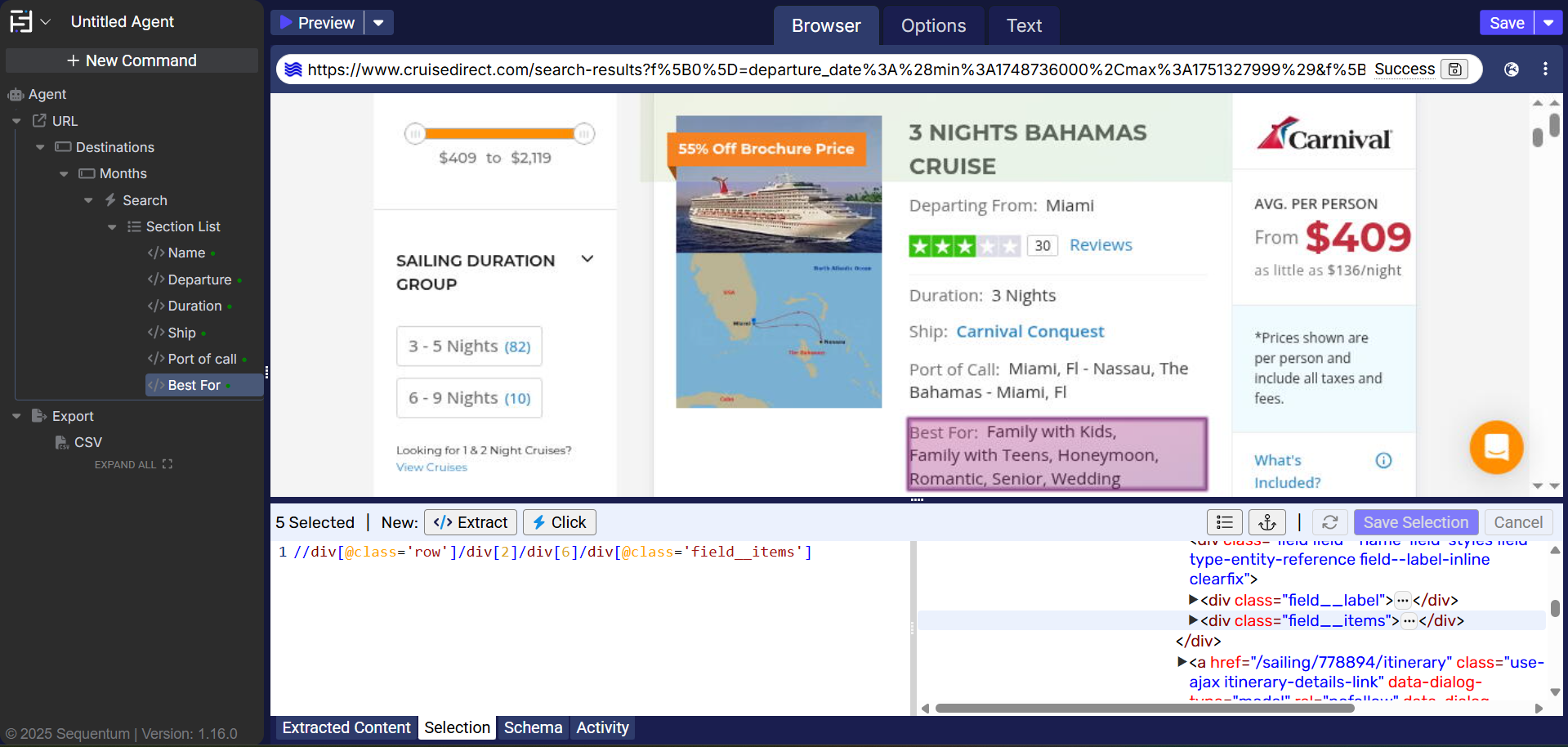Viewport: 1568px width, 747px height.
Task: Select the Port of call tree item
Action: pos(202,359)
